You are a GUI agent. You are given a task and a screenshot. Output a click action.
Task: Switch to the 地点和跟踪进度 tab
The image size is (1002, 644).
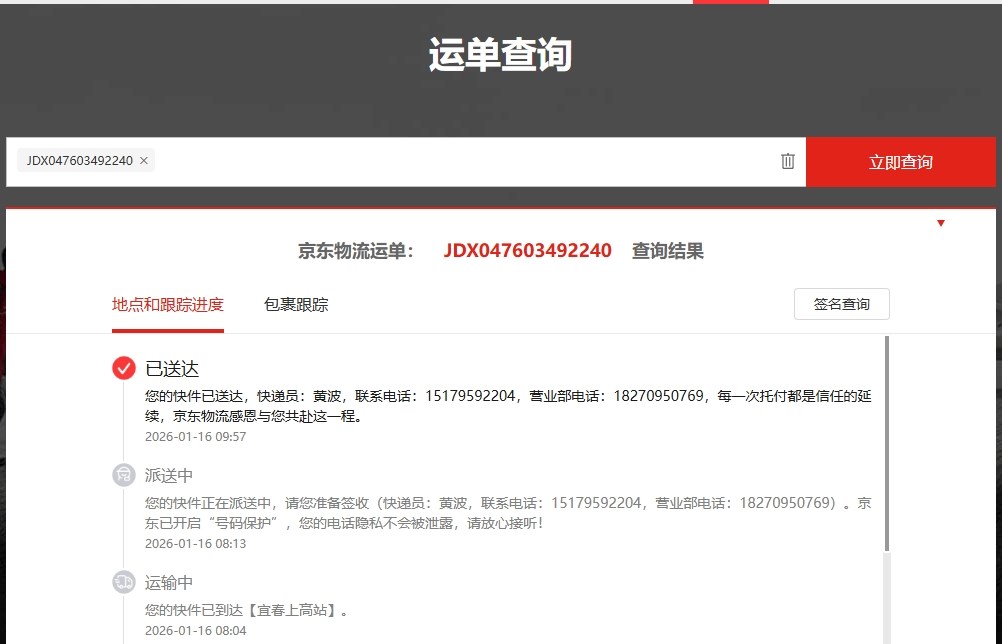(167, 305)
